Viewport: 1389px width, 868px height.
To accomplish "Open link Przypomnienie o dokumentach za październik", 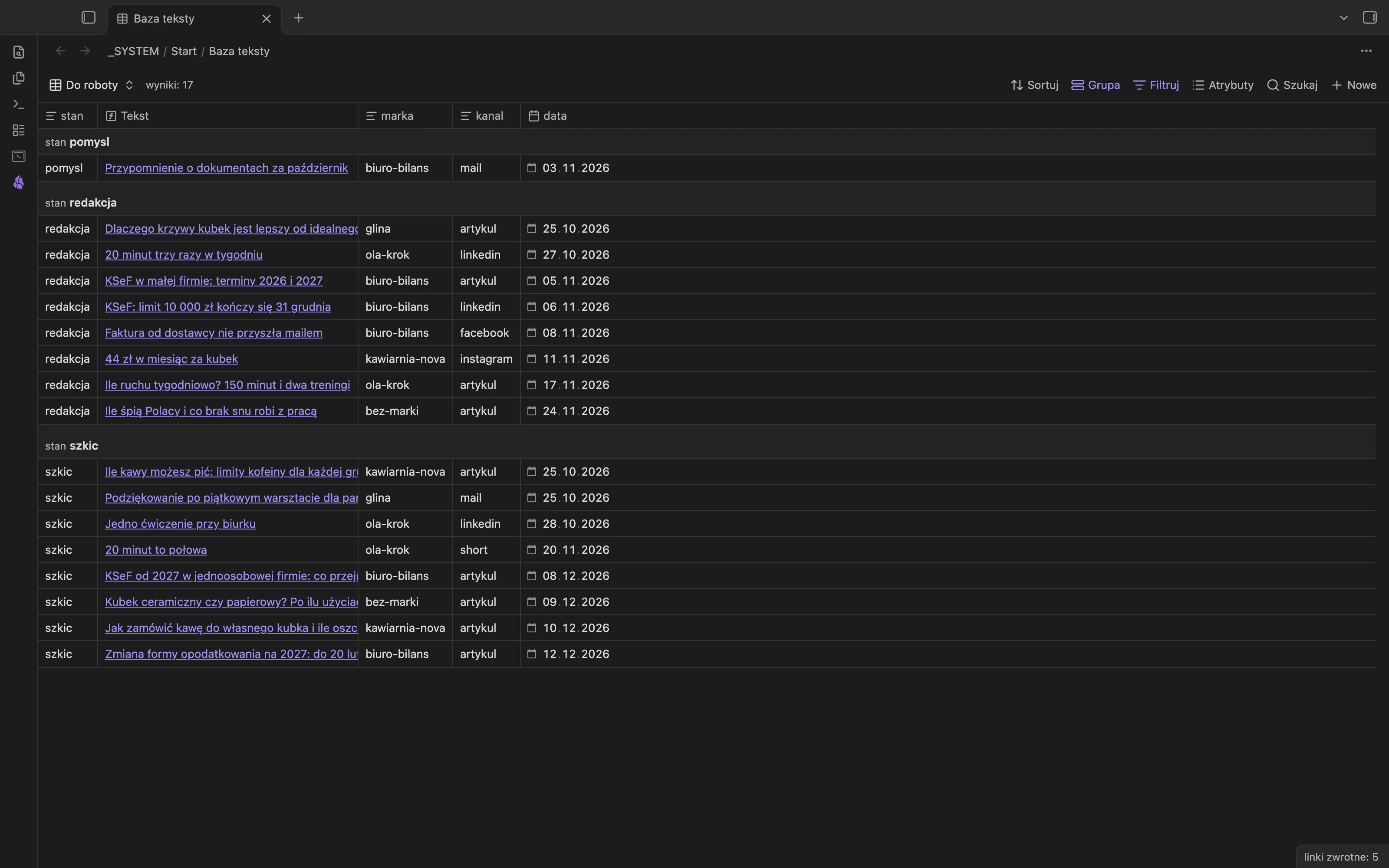I will click(226, 168).
